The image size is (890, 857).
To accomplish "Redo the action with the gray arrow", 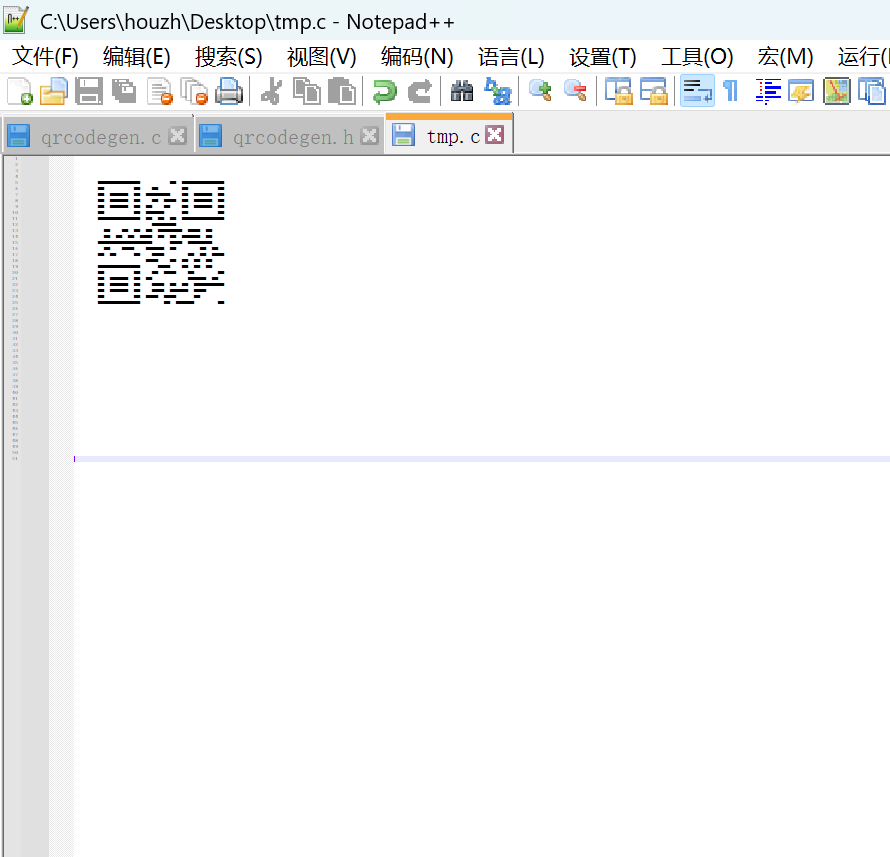I will click(x=419, y=91).
